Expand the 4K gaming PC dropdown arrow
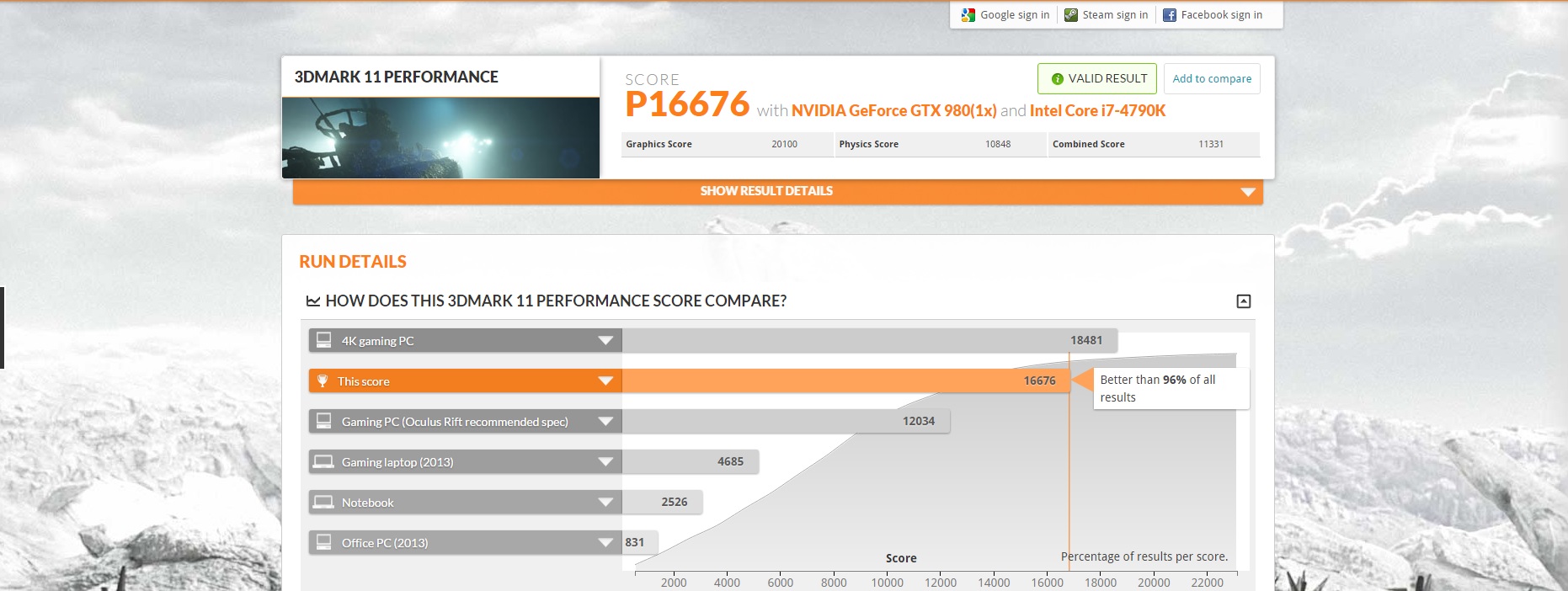 point(605,341)
